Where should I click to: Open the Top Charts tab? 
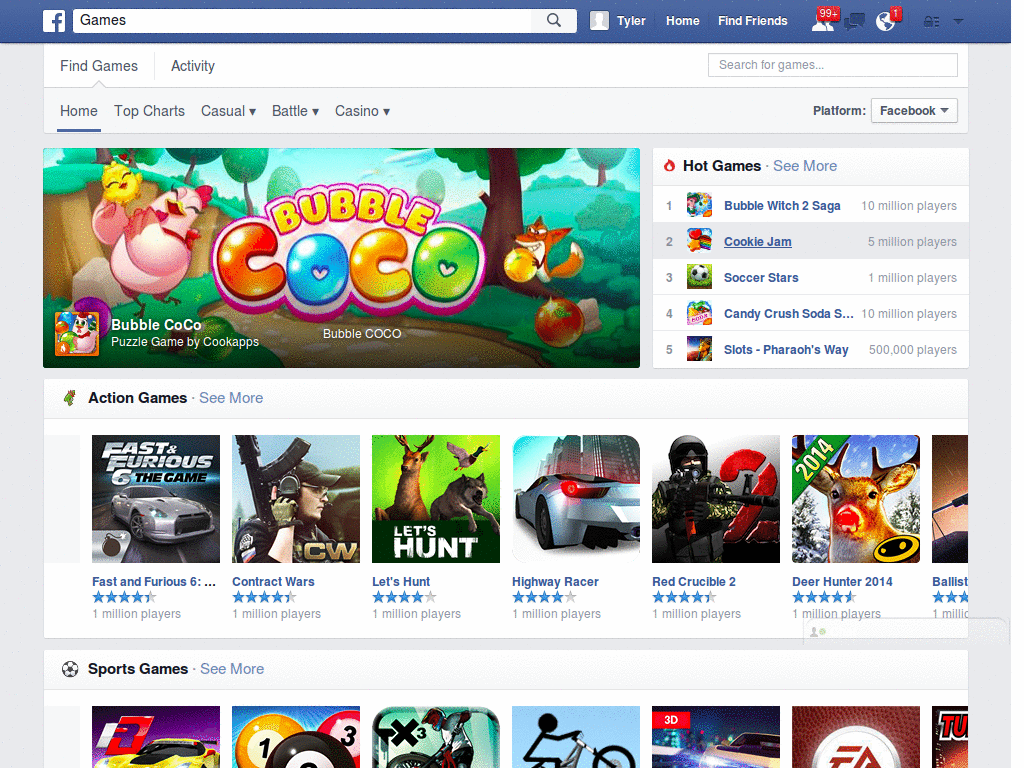(150, 111)
